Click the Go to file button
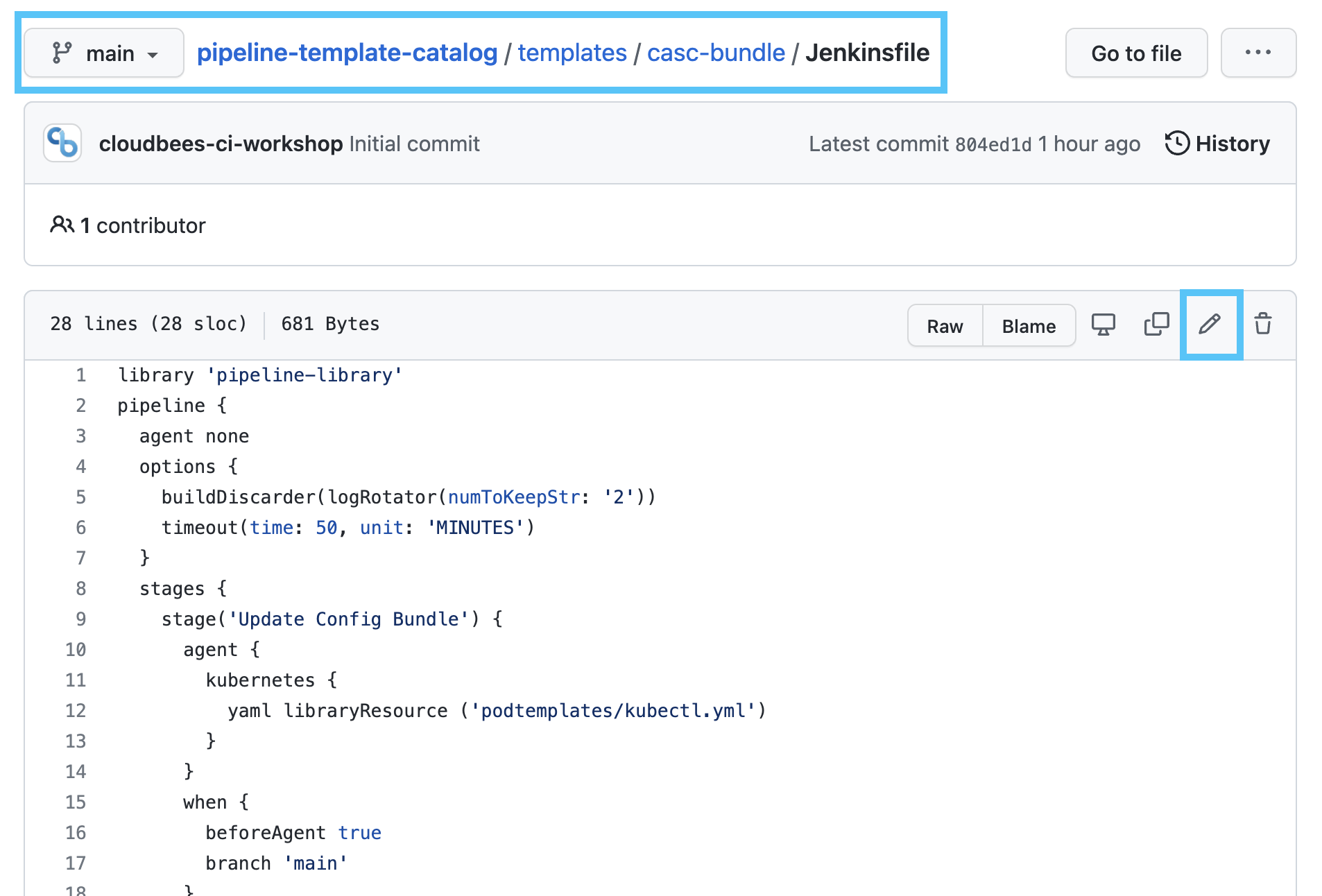The height and width of the screenshot is (896, 1322). tap(1136, 53)
